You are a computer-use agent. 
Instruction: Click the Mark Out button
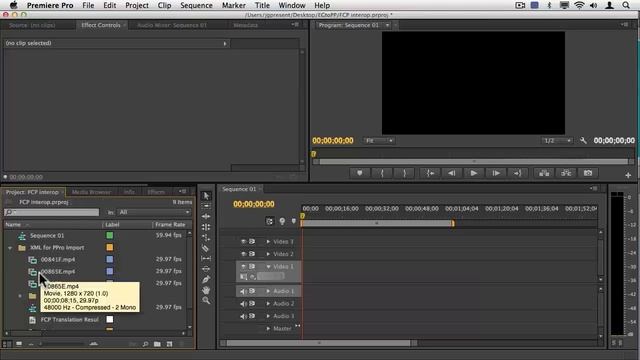click(404, 173)
